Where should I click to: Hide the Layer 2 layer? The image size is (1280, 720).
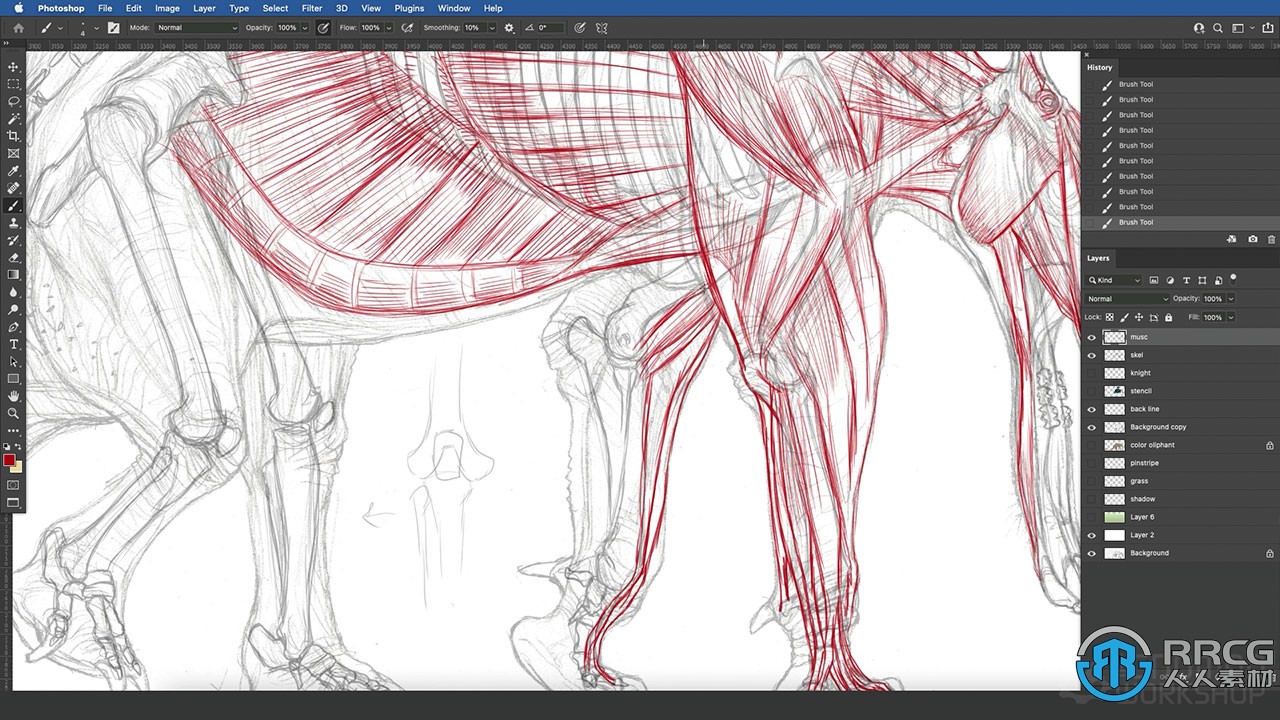[x=1091, y=535]
